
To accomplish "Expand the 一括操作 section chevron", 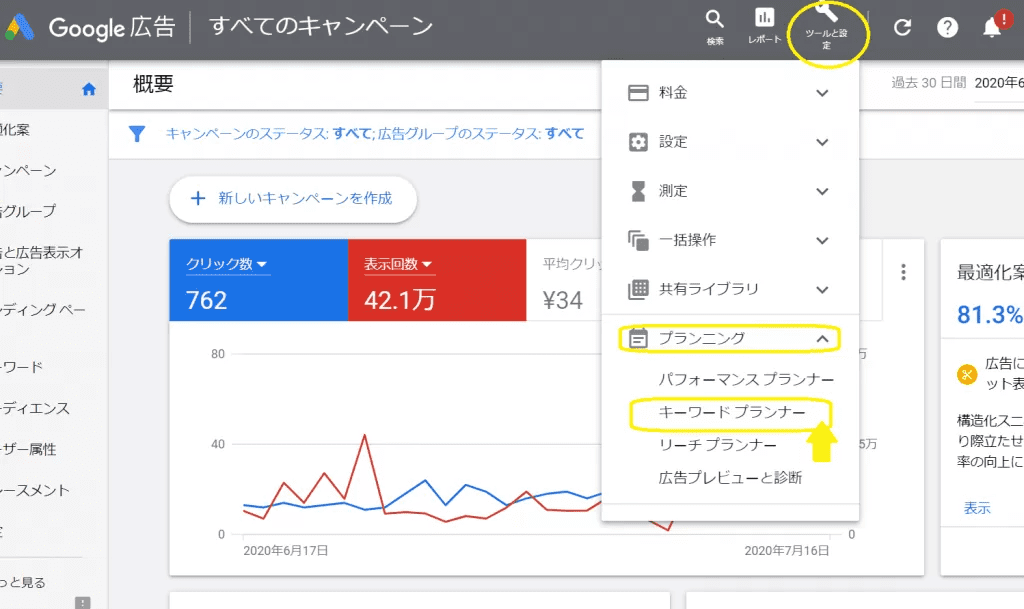I will click(822, 240).
